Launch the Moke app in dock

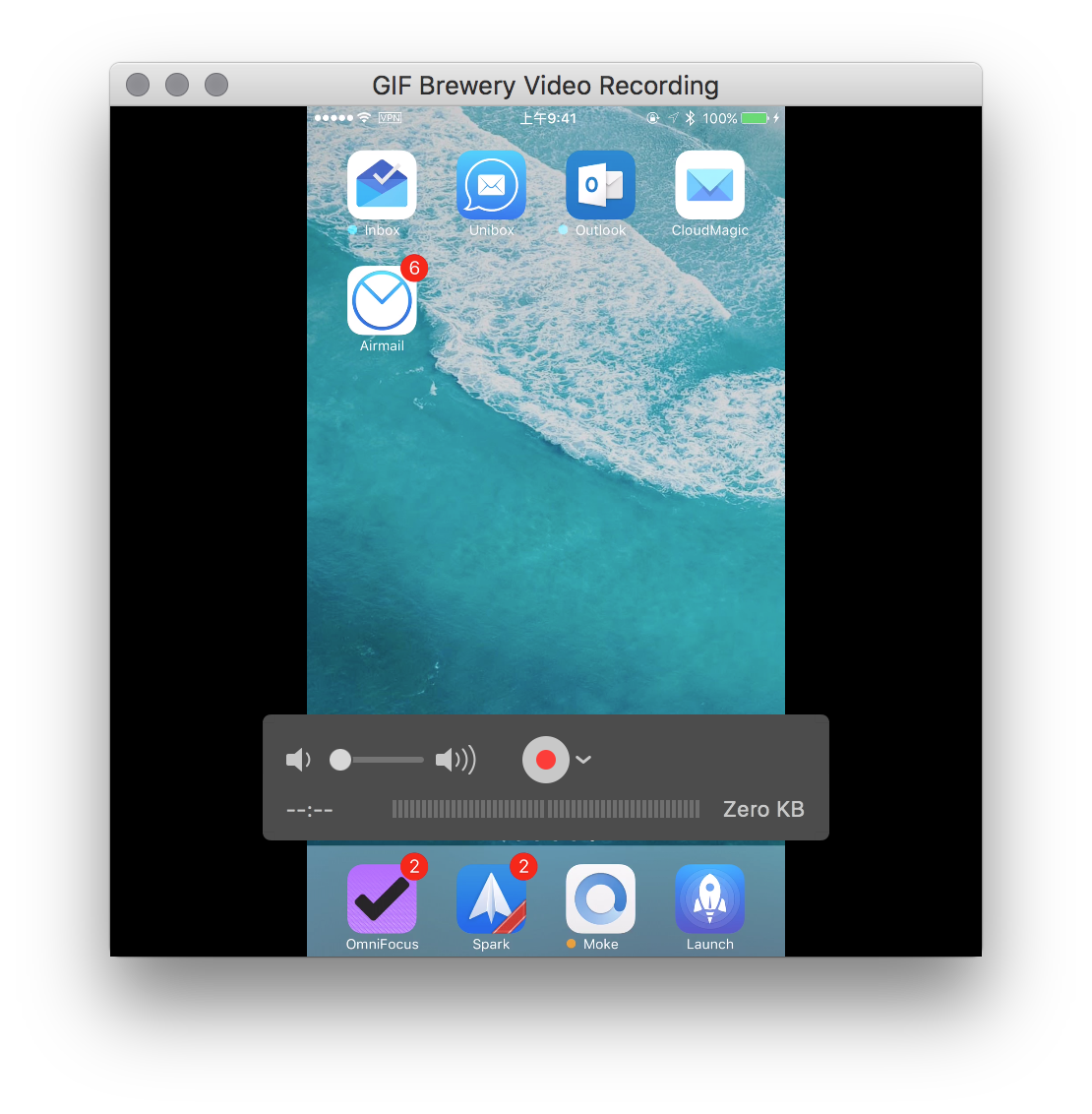point(601,898)
